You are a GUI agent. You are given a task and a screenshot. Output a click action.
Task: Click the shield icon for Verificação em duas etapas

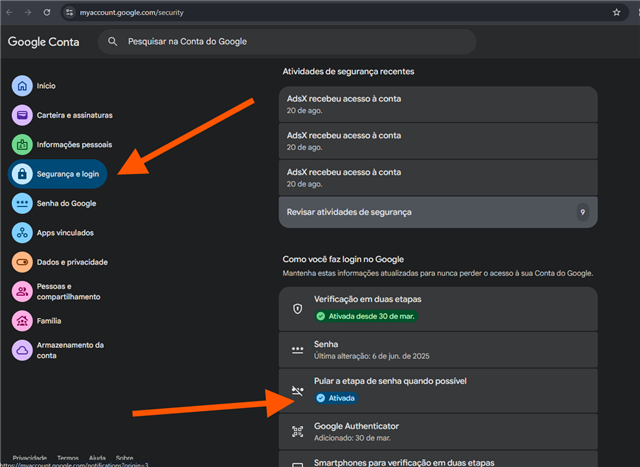coord(298,309)
